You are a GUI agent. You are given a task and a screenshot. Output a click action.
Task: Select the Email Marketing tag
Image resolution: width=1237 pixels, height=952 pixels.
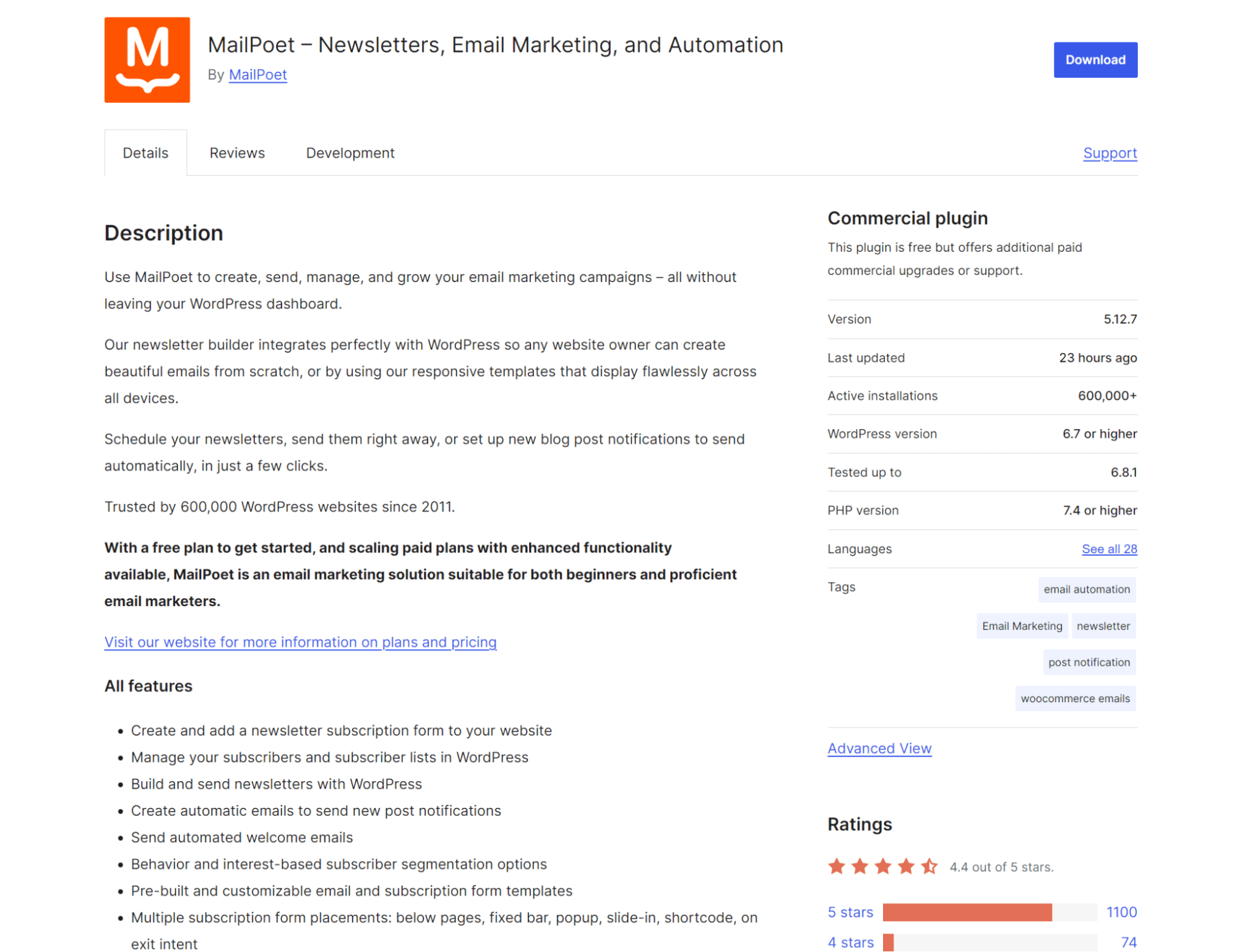click(x=1022, y=625)
